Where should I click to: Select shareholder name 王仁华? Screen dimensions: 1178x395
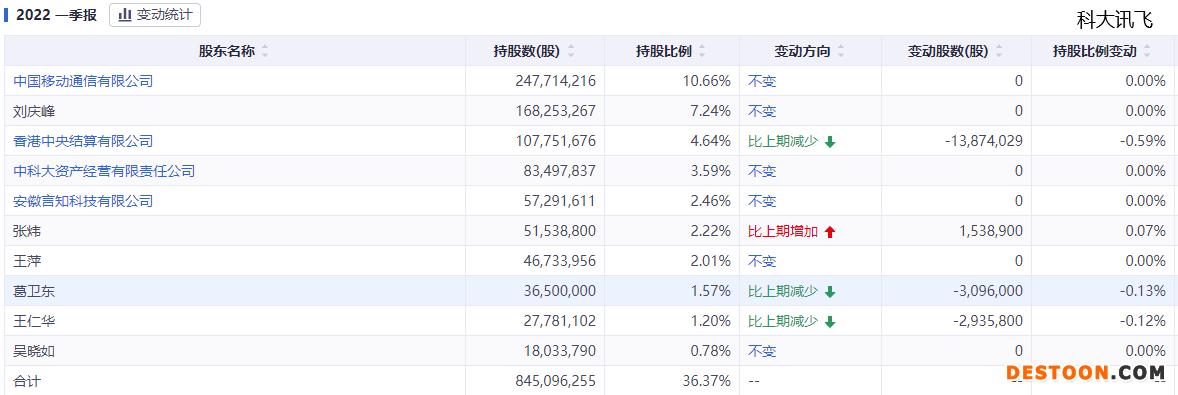35,321
